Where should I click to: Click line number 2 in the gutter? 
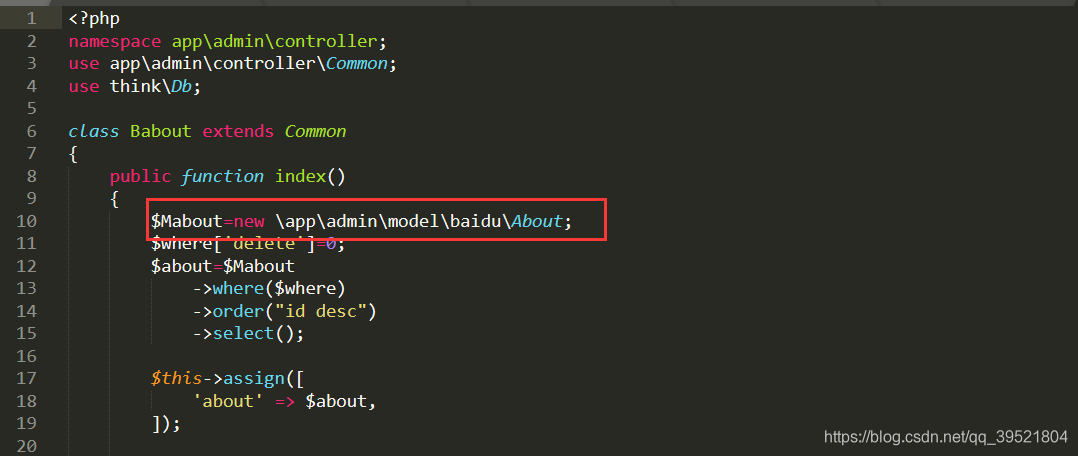[32, 41]
